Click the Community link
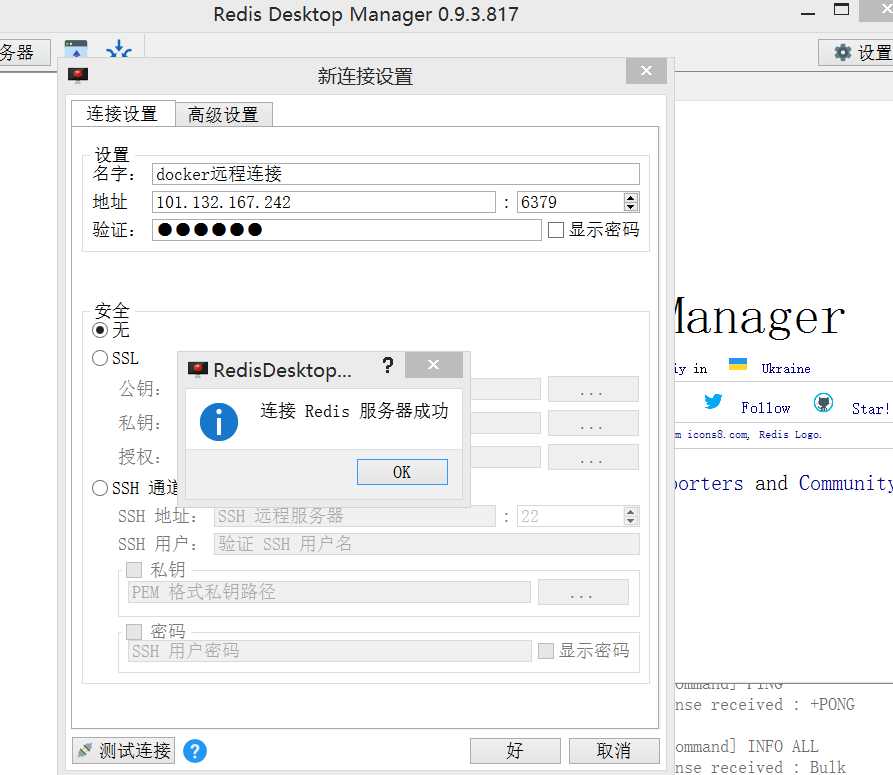 (x=845, y=483)
